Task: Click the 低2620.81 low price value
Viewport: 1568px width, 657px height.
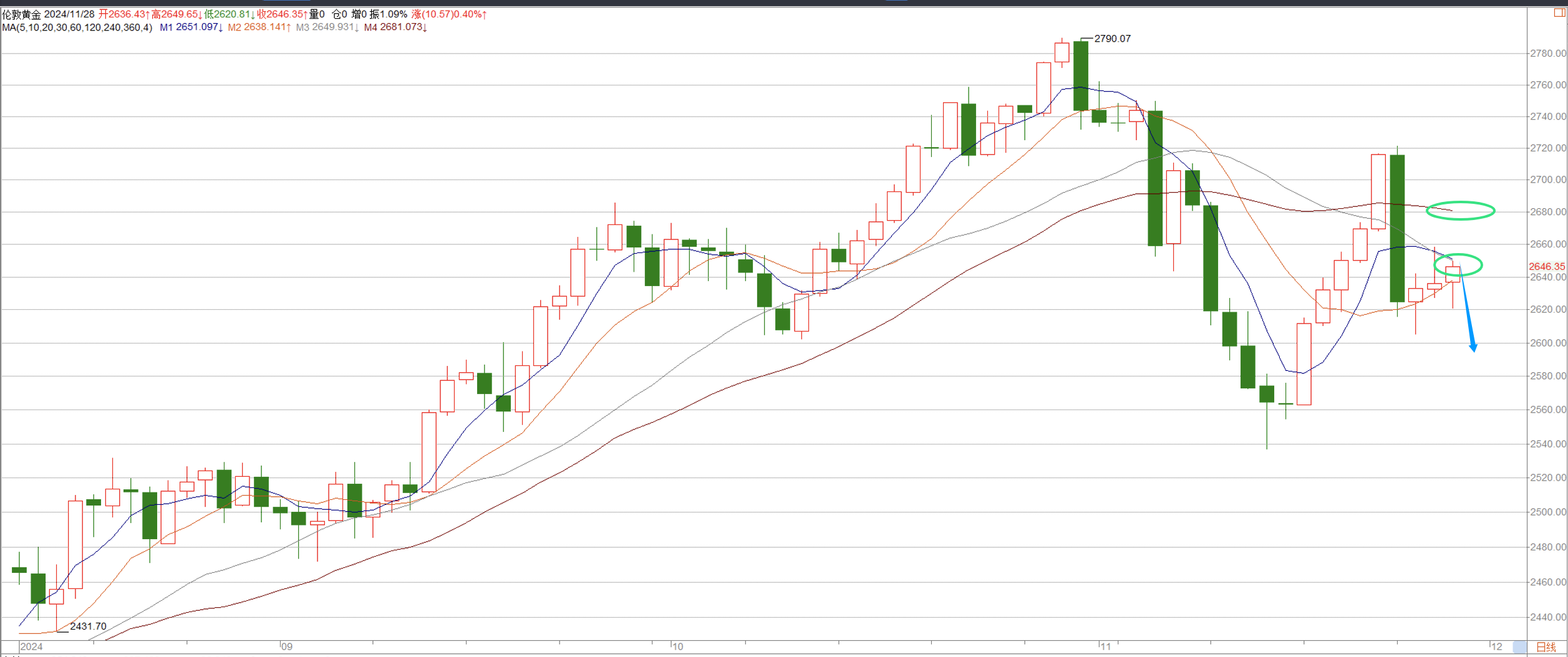Action: [x=230, y=14]
